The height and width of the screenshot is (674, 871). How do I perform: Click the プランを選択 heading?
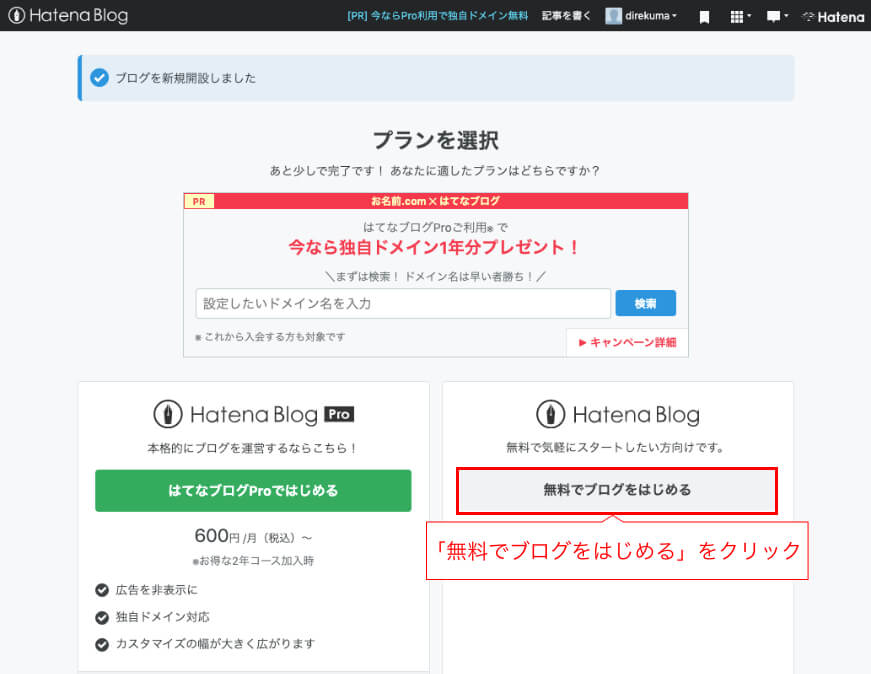[436, 140]
